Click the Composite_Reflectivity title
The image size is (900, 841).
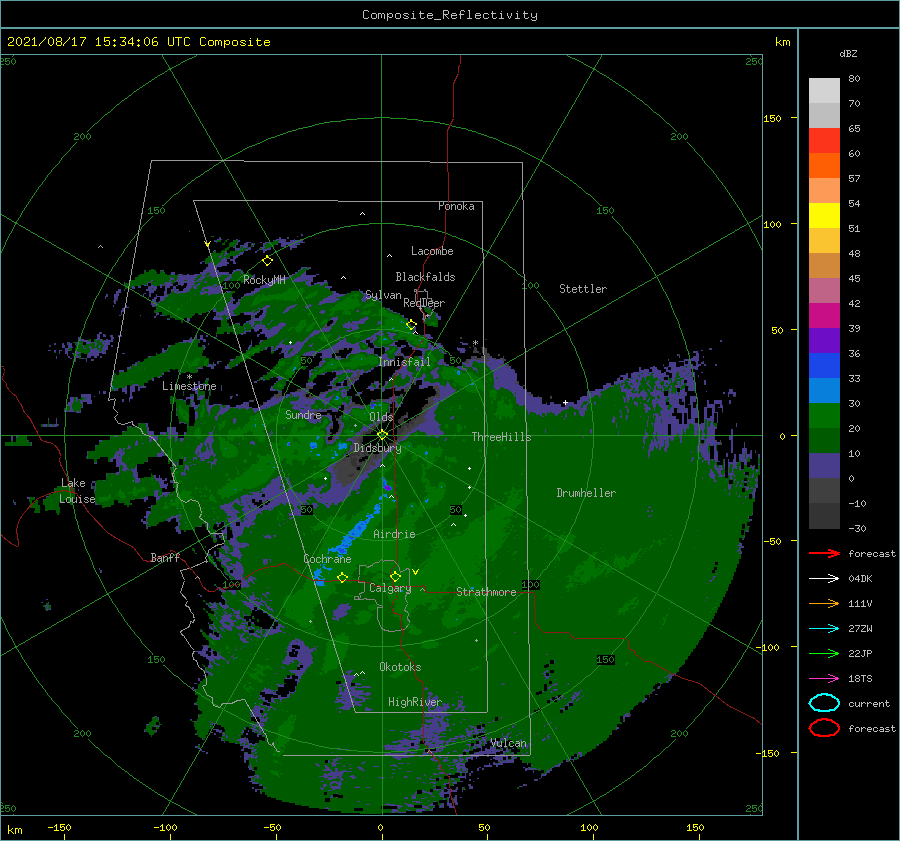(x=450, y=15)
